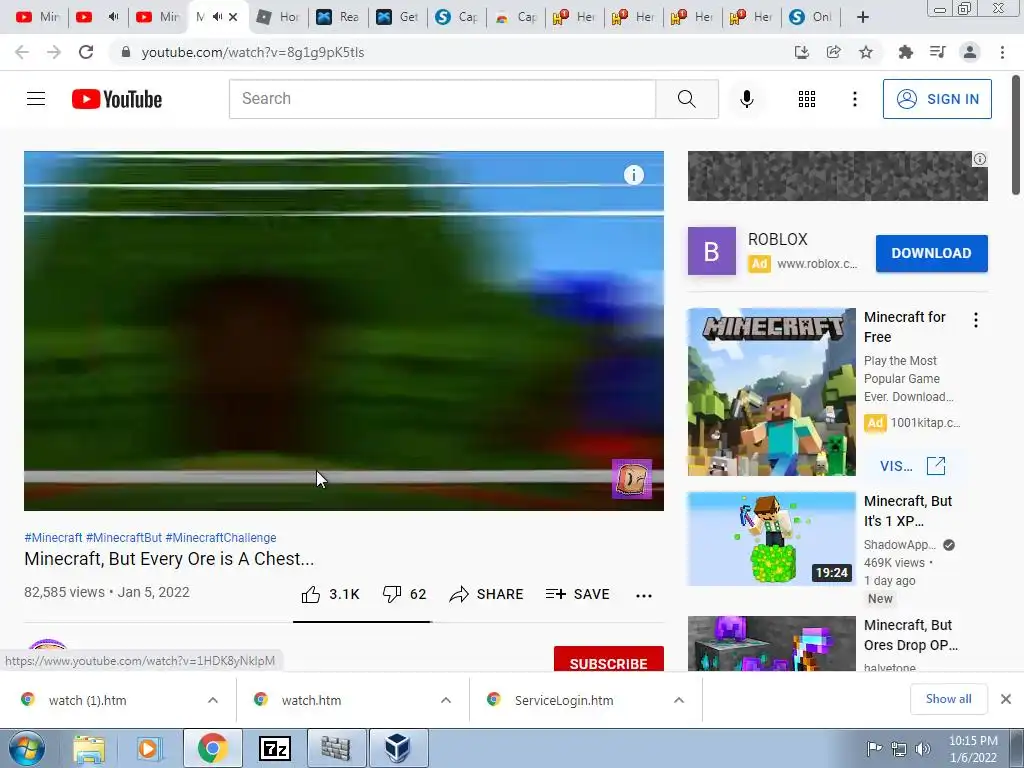Open 7-Zip from the taskbar

coord(274,749)
